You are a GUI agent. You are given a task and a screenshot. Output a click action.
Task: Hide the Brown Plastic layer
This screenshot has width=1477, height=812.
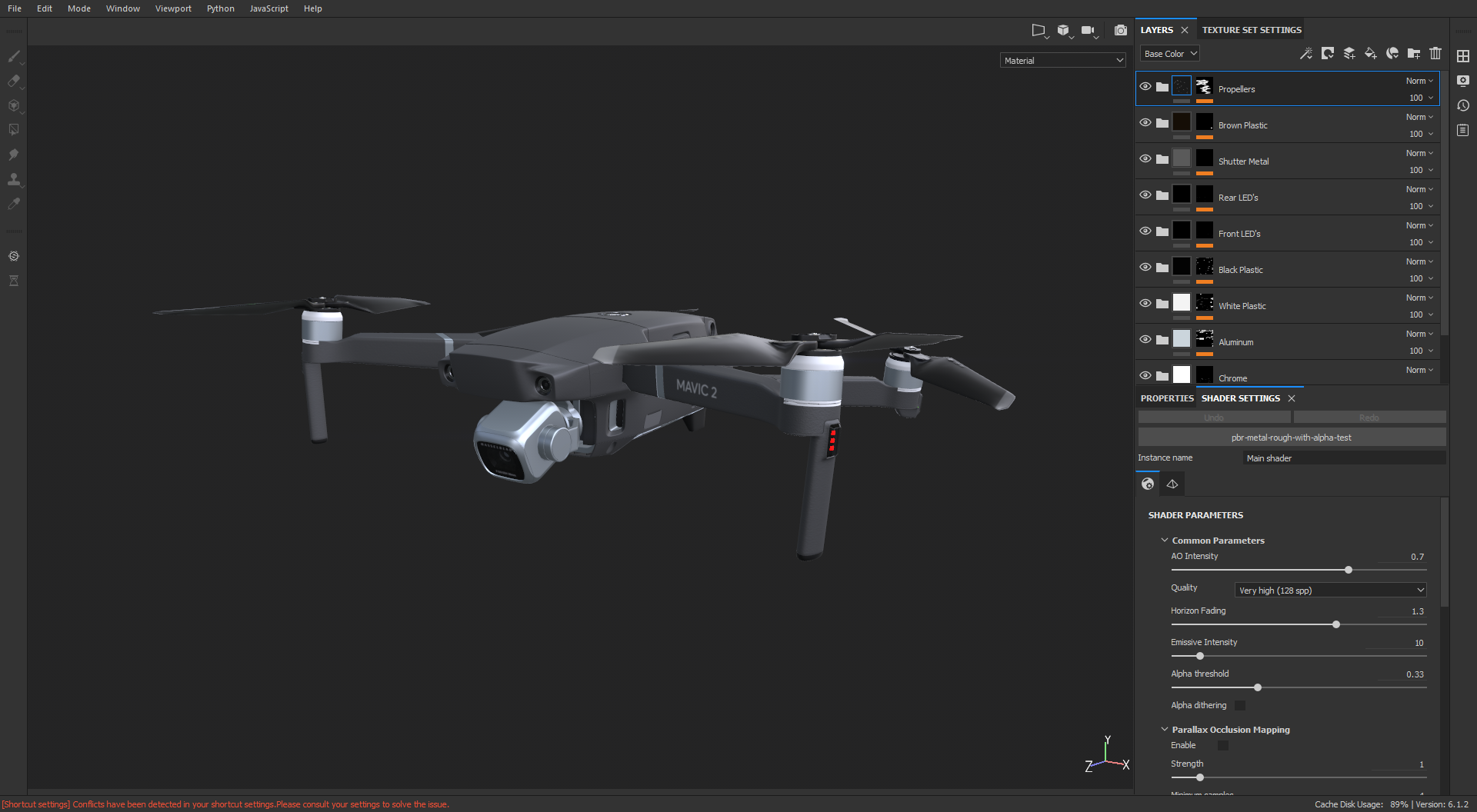(1145, 123)
